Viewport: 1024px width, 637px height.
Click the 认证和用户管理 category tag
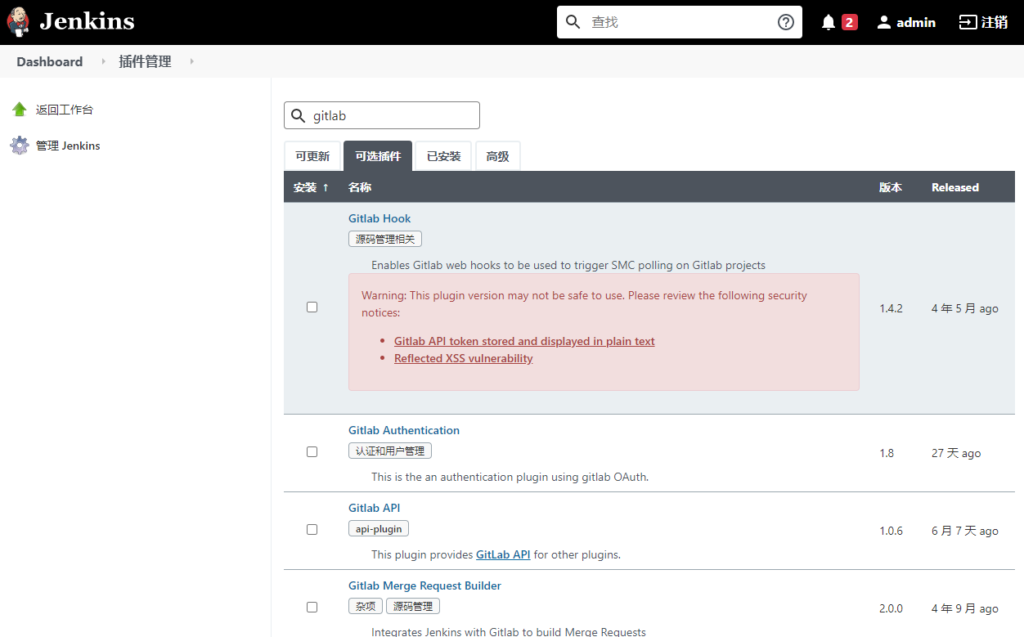click(390, 451)
